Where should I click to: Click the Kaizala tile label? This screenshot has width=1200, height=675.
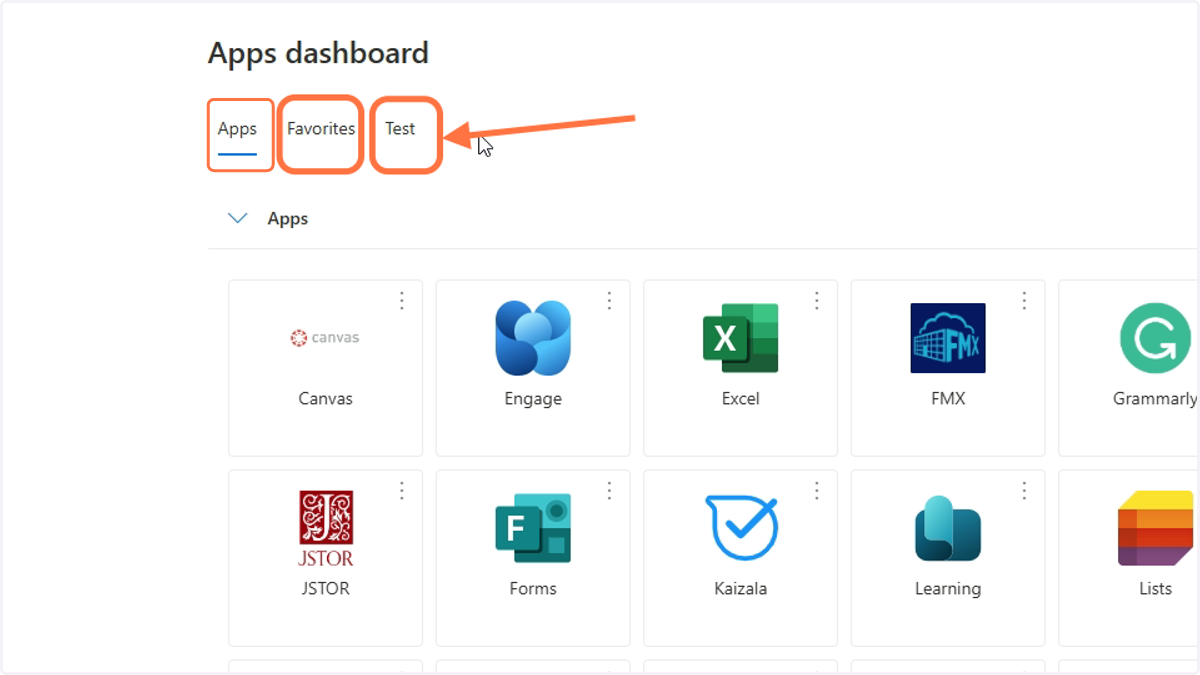741,588
